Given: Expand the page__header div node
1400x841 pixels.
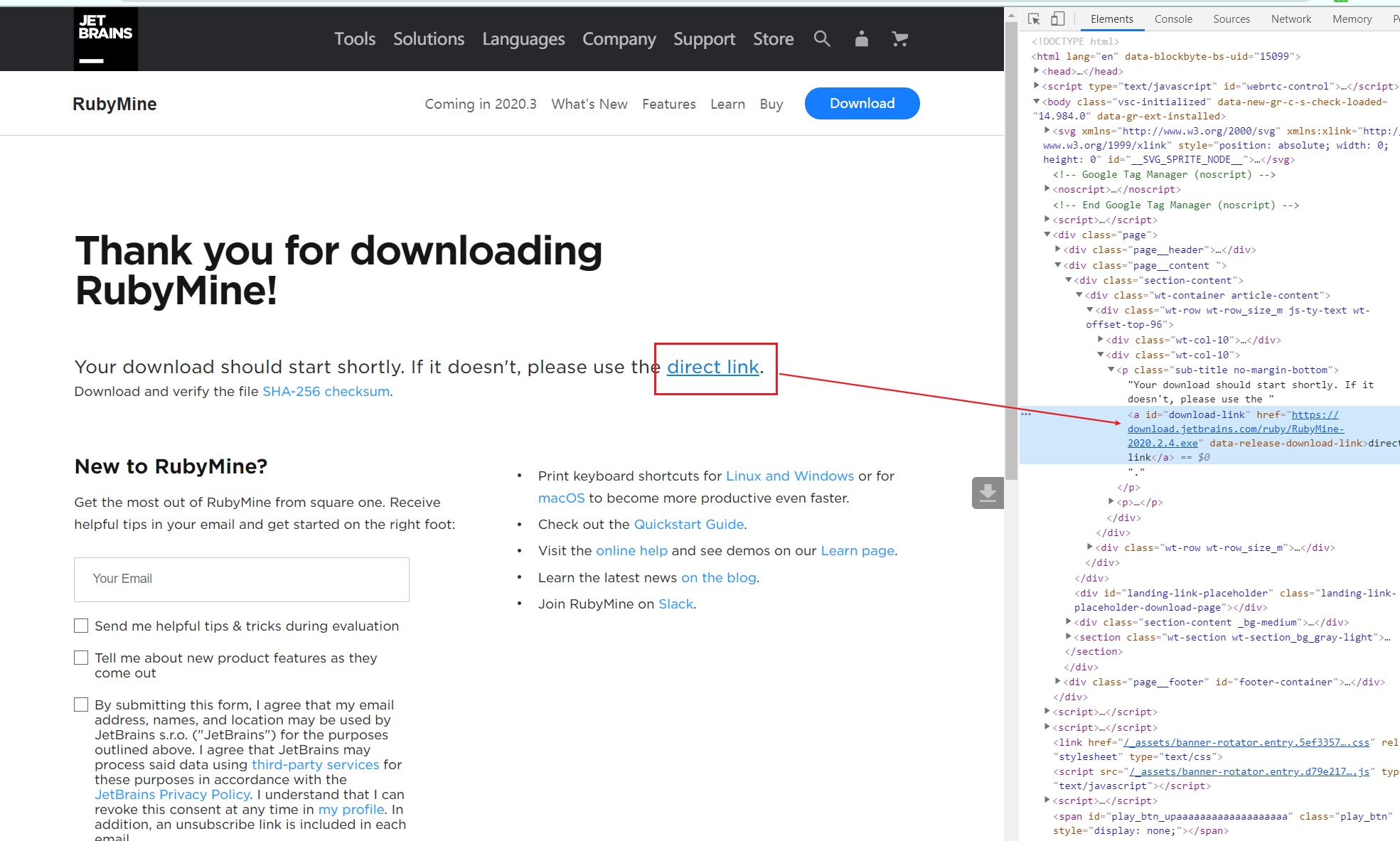Looking at the screenshot, I should tap(1058, 250).
